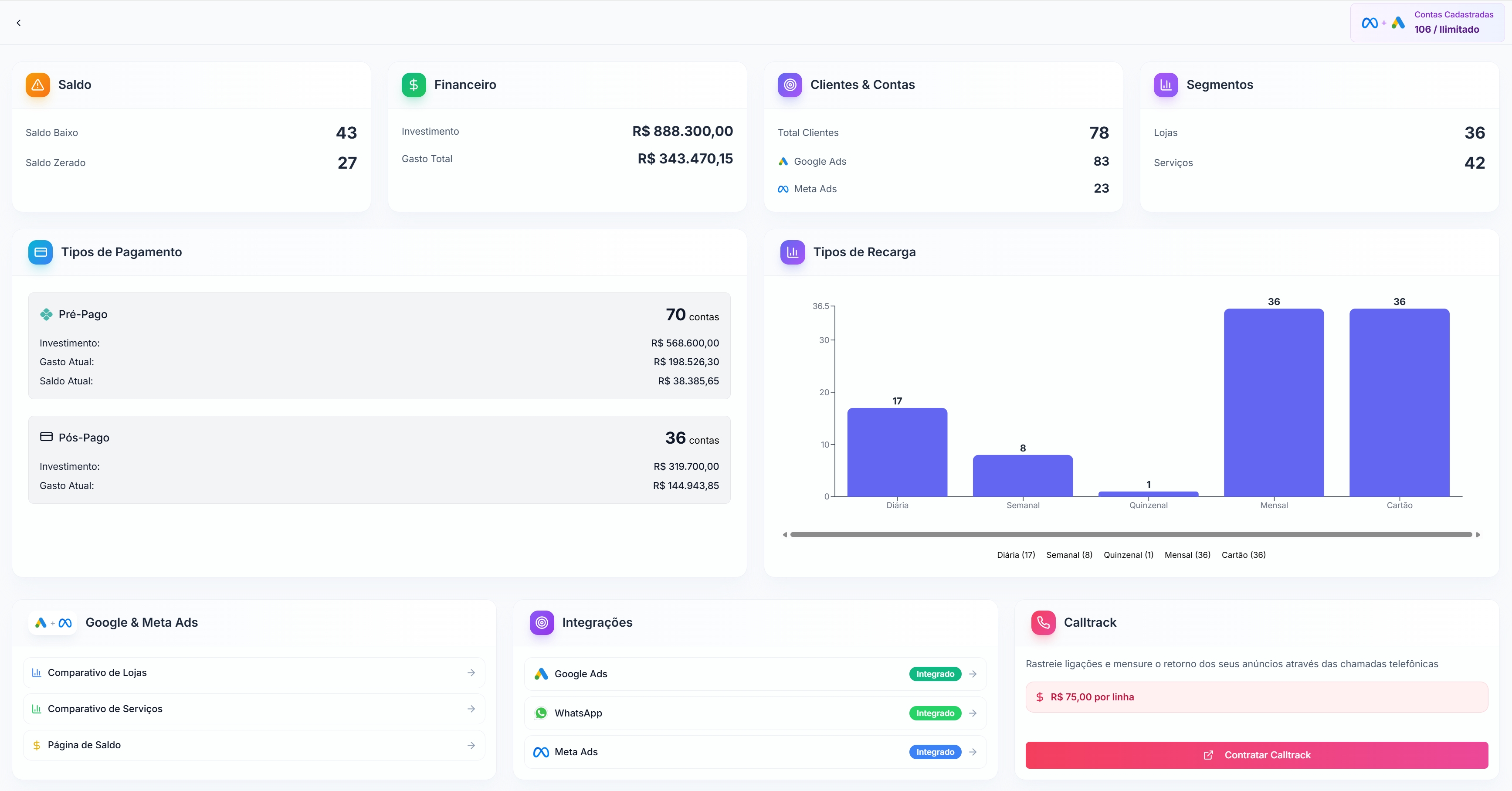Click the Saldo warning icon
Viewport: 1512px width, 791px height.
click(x=37, y=85)
